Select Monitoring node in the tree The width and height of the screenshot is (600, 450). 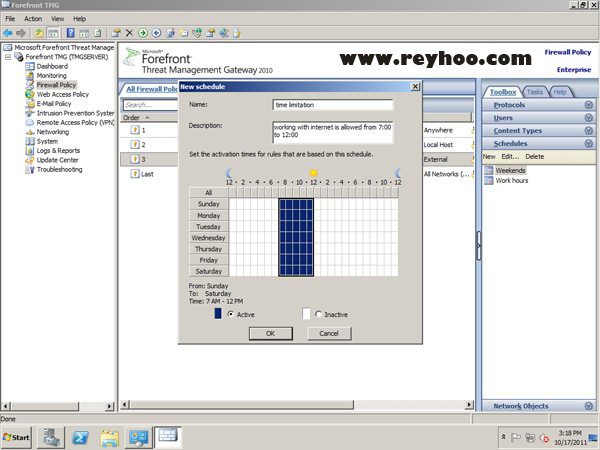pyautogui.click(x=51, y=76)
